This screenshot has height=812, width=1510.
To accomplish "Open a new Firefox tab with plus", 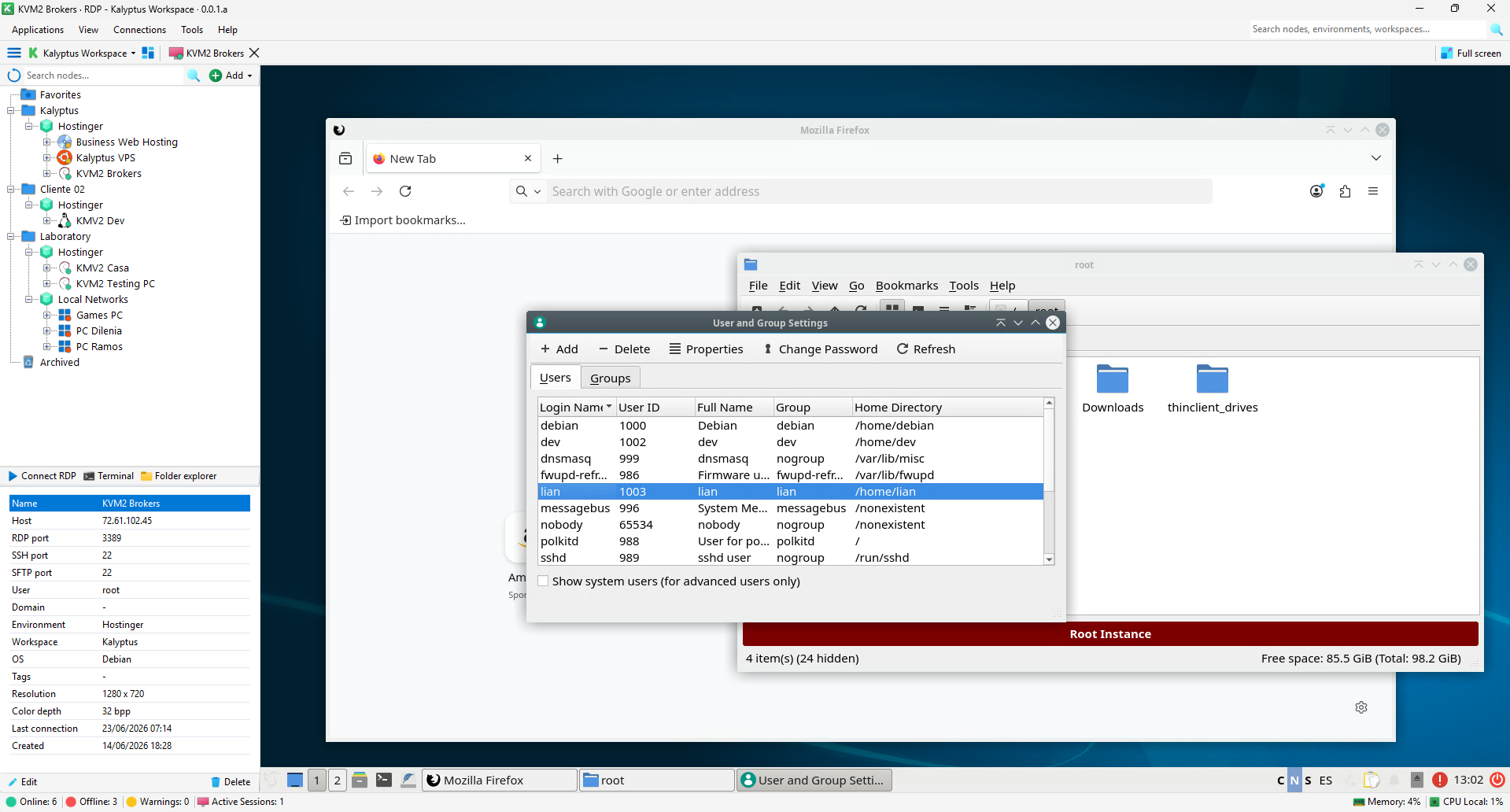I will click(557, 159).
